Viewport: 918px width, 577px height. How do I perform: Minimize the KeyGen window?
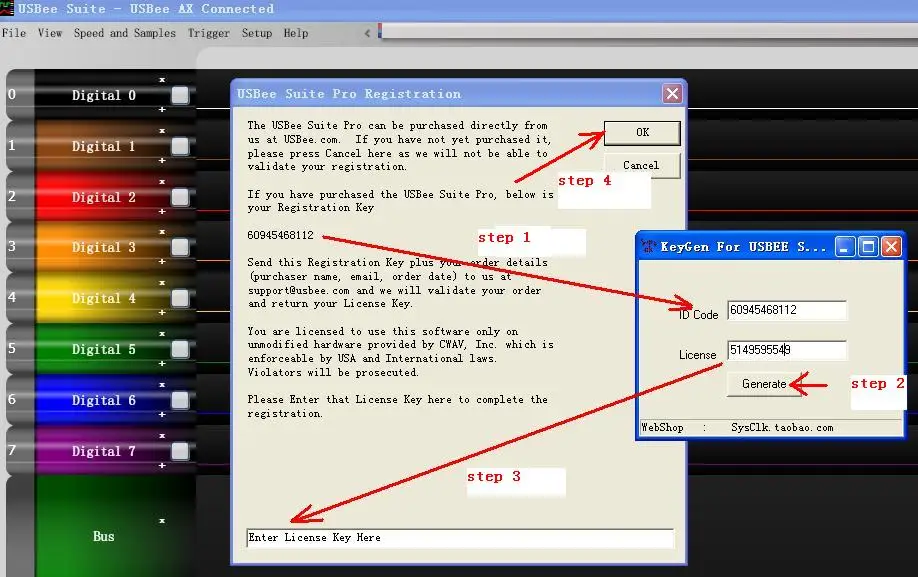(x=844, y=247)
